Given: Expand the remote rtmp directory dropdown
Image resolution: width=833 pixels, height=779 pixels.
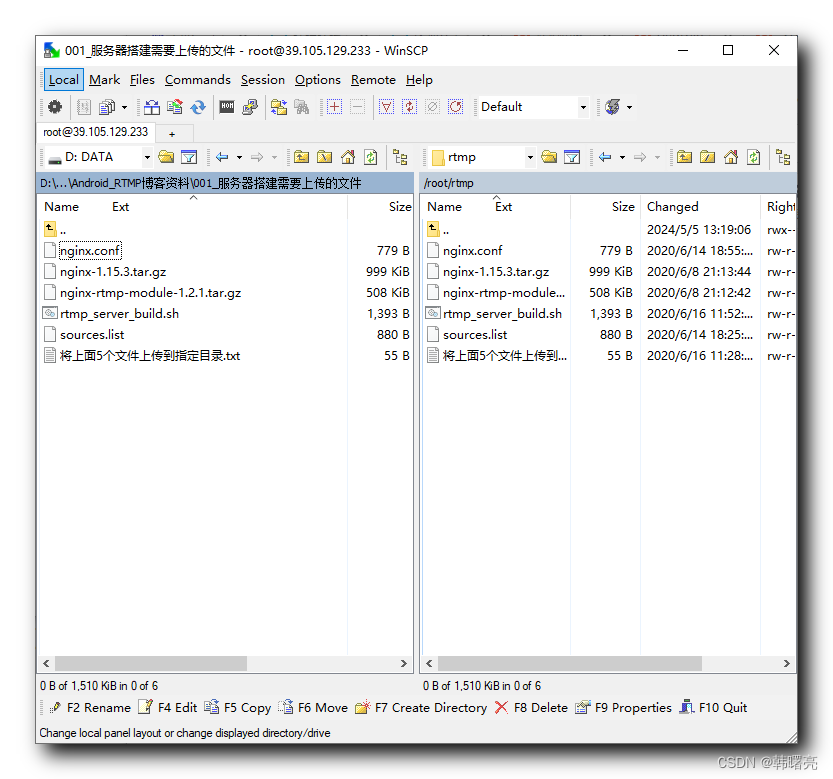Looking at the screenshot, I should [x=530, y=157].
